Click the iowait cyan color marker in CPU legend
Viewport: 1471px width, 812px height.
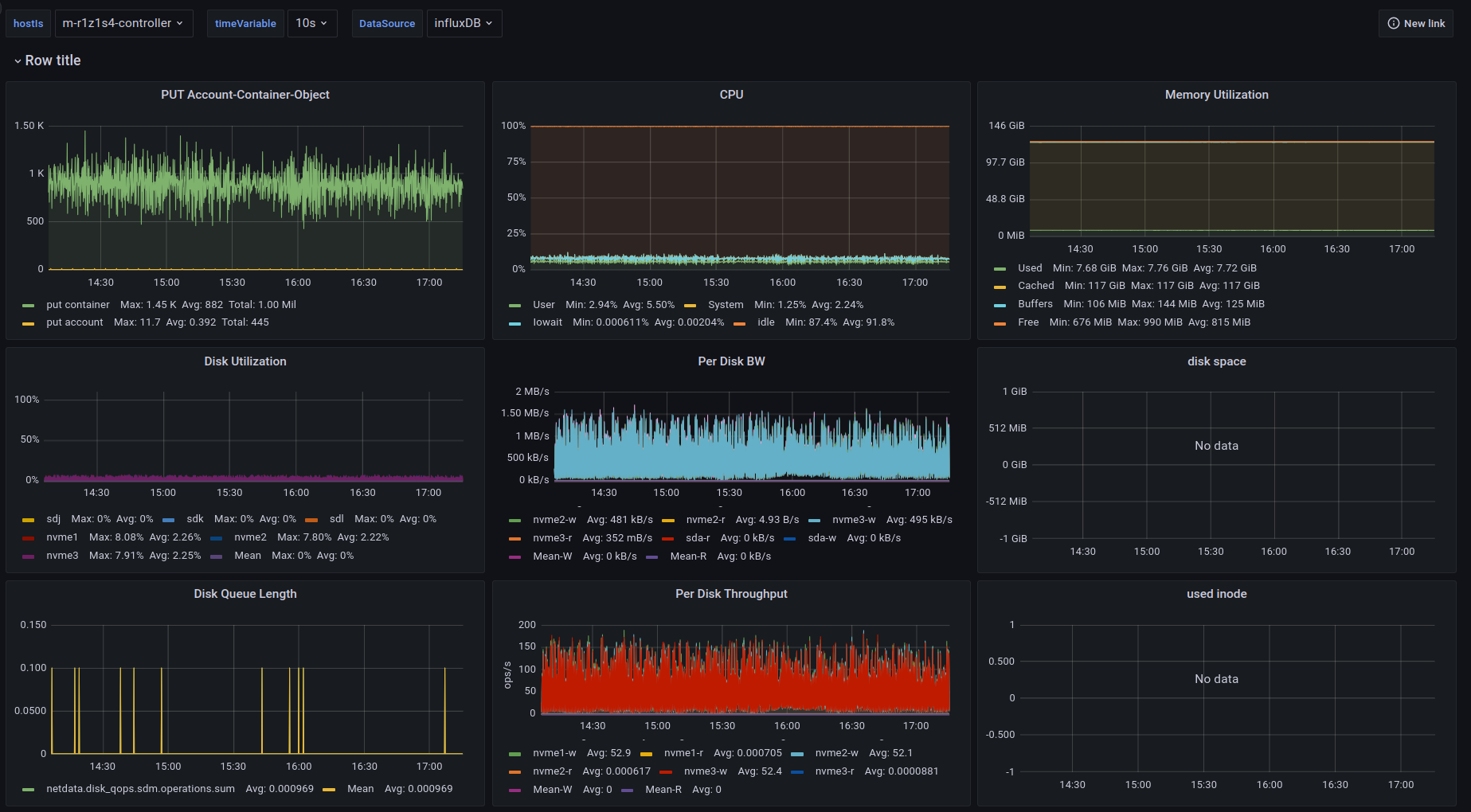coord(515,323)
